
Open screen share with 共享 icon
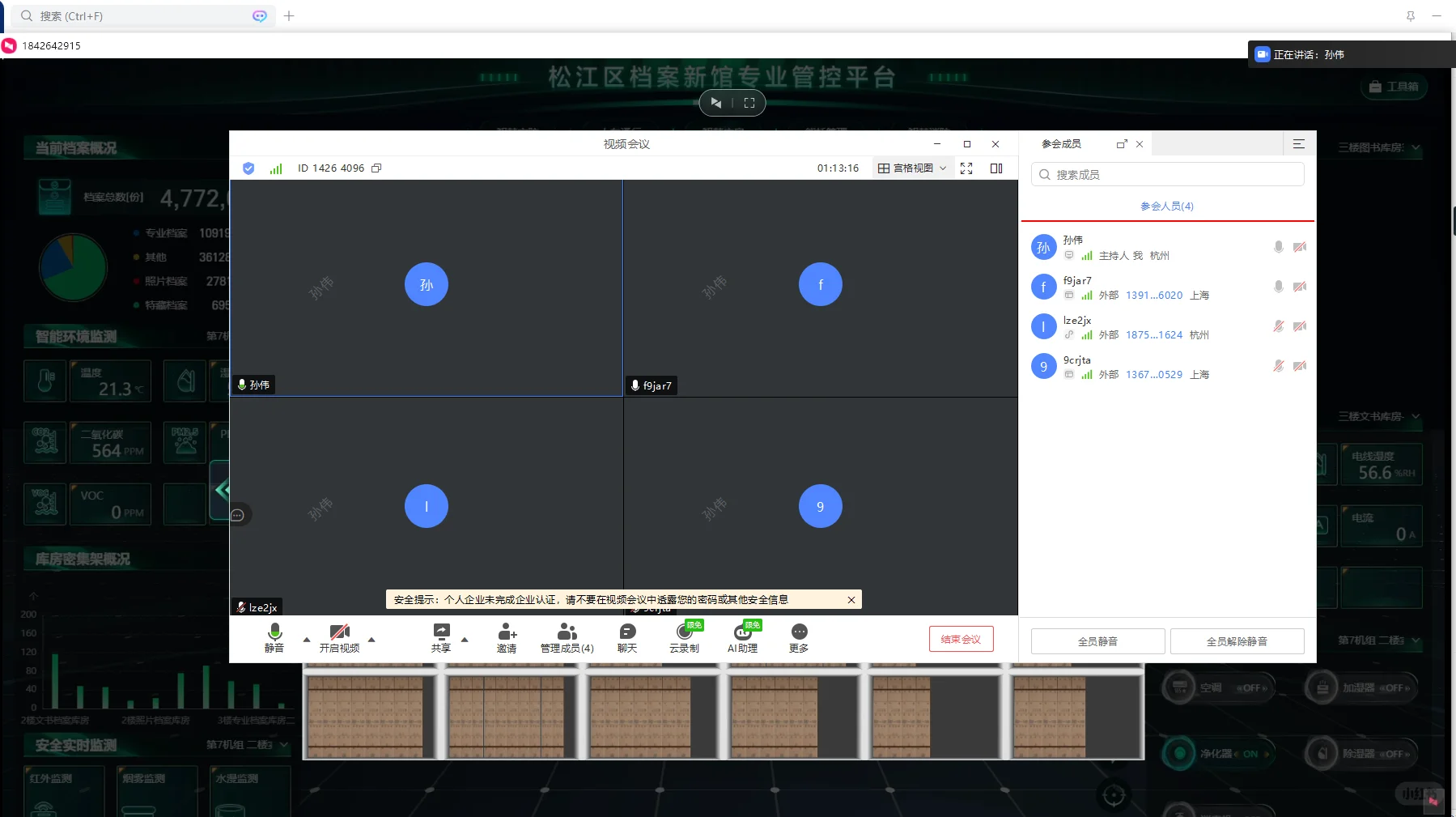pos(441,638)
